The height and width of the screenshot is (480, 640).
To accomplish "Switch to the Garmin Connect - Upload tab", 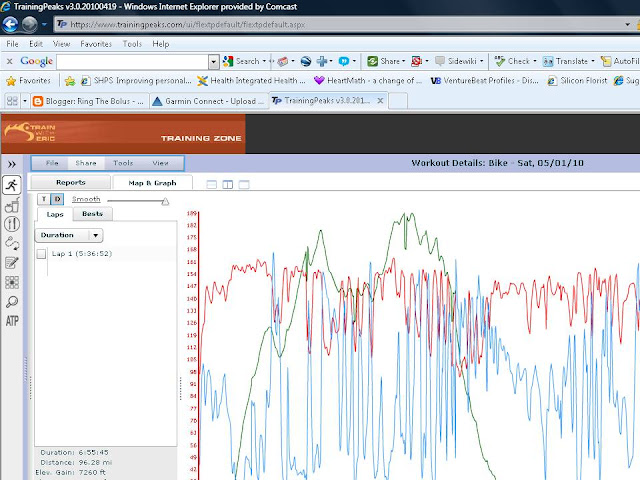I will 209,101.
